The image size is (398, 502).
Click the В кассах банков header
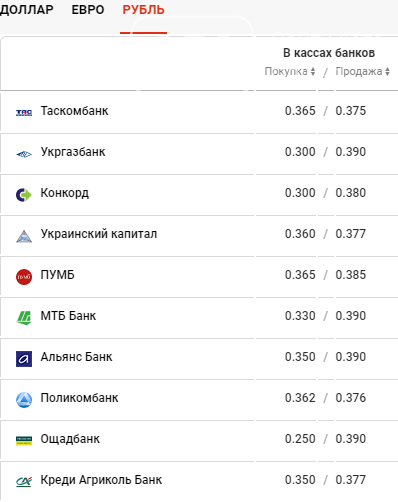pos(329,53)
